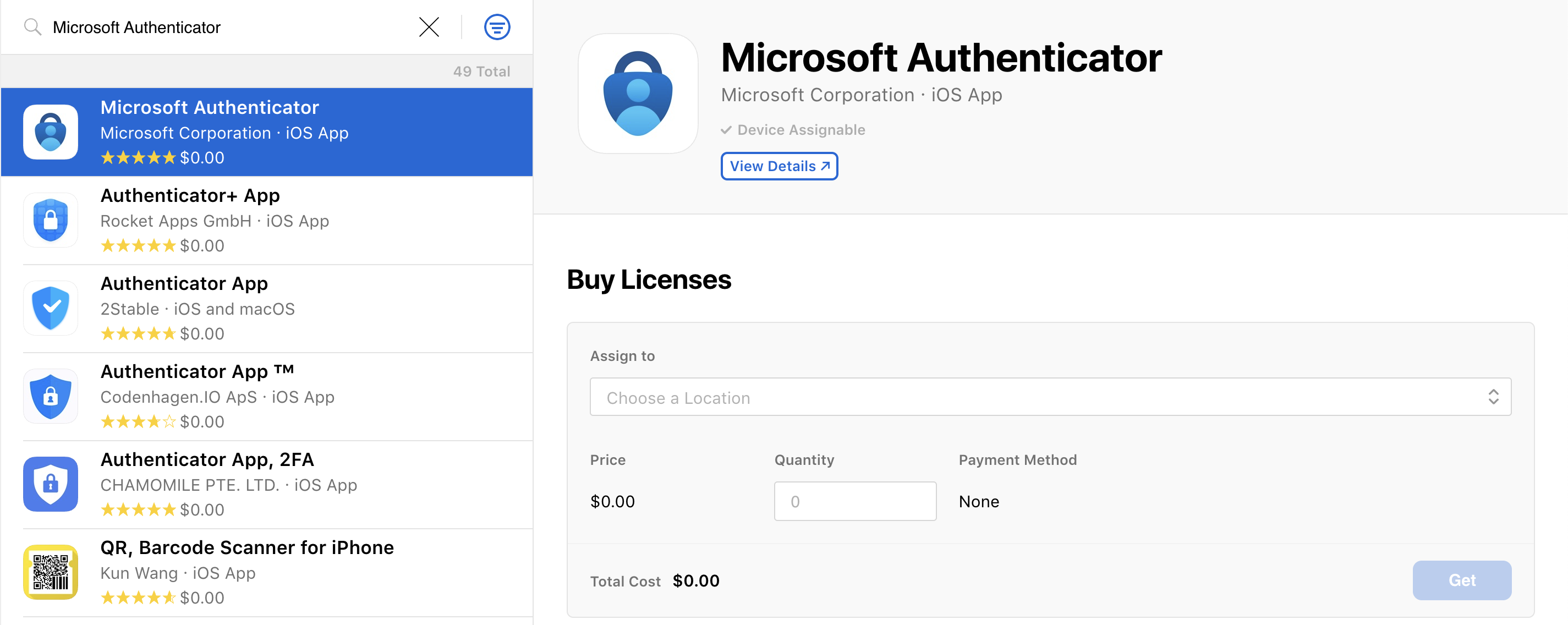
Task: Select the Microsoft Authenticator list result
Action: tap(267, 132)
